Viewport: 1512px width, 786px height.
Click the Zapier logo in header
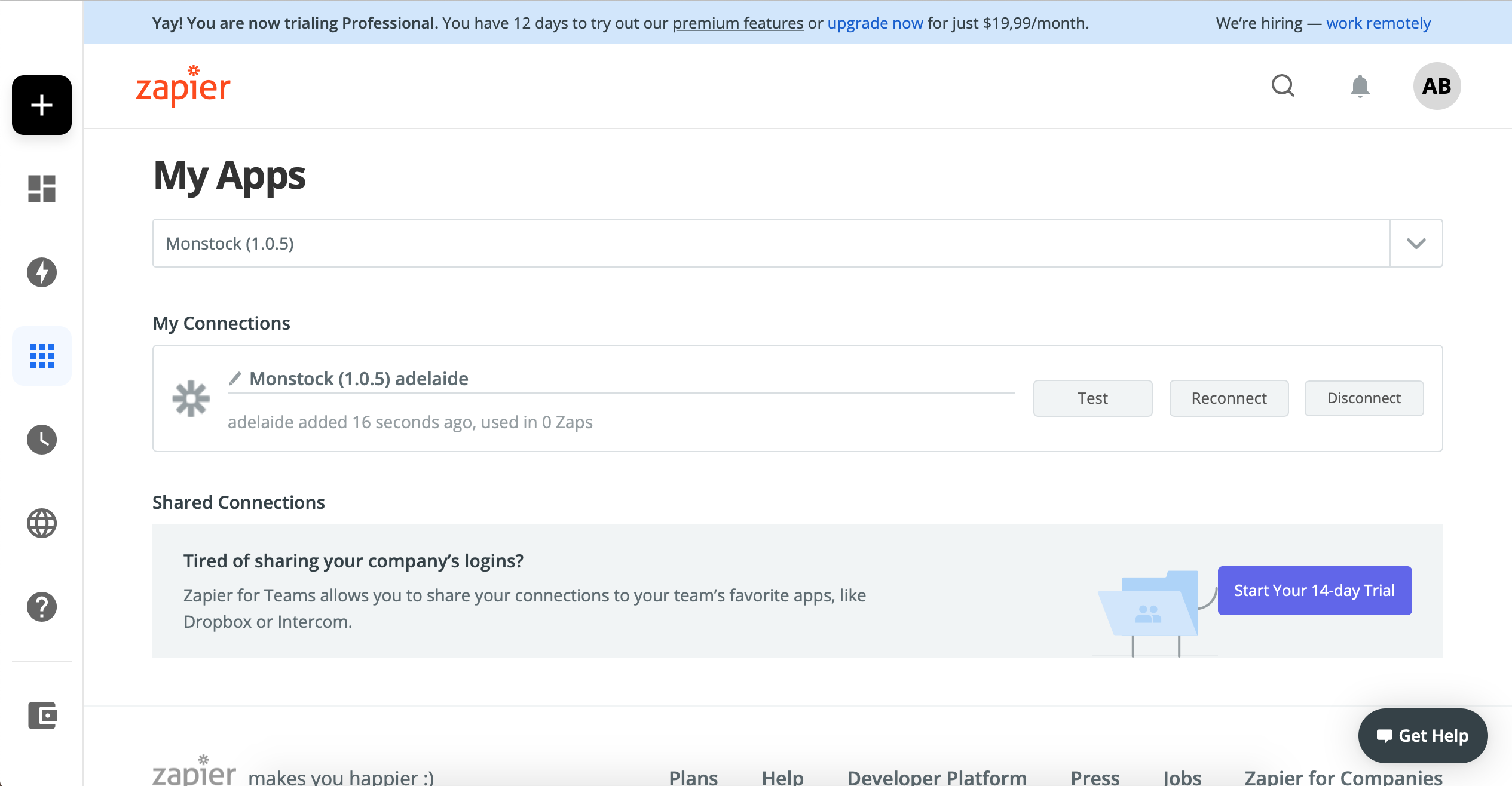click(183, 86)
